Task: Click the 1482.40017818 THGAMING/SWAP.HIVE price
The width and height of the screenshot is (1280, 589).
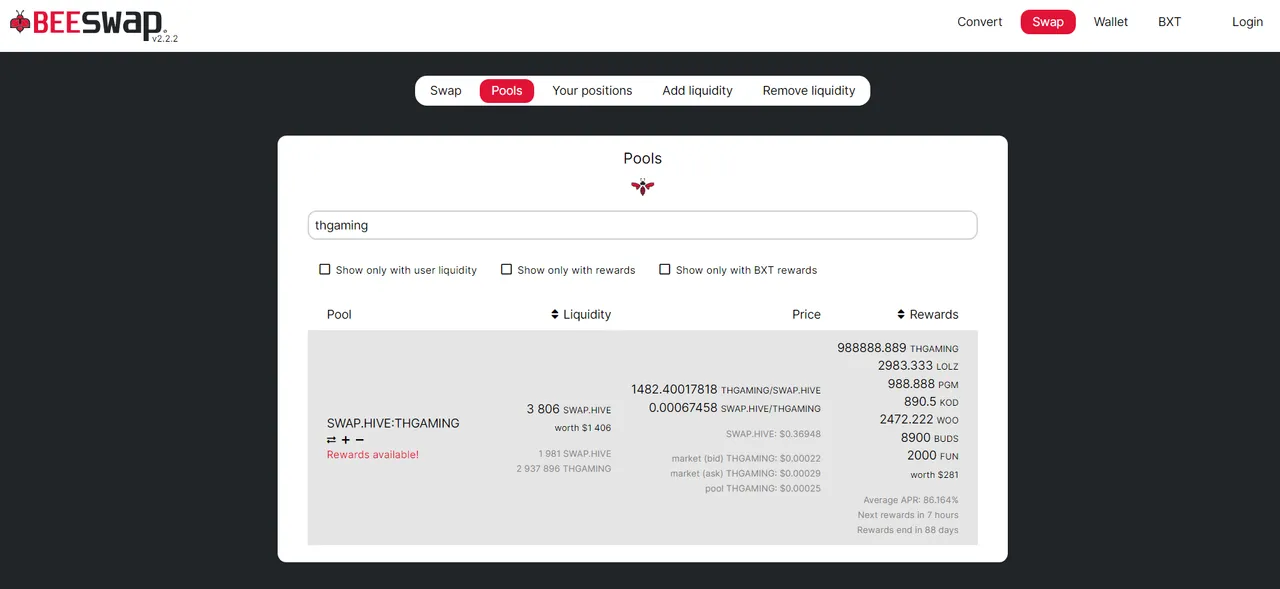Action: point(726,389)
